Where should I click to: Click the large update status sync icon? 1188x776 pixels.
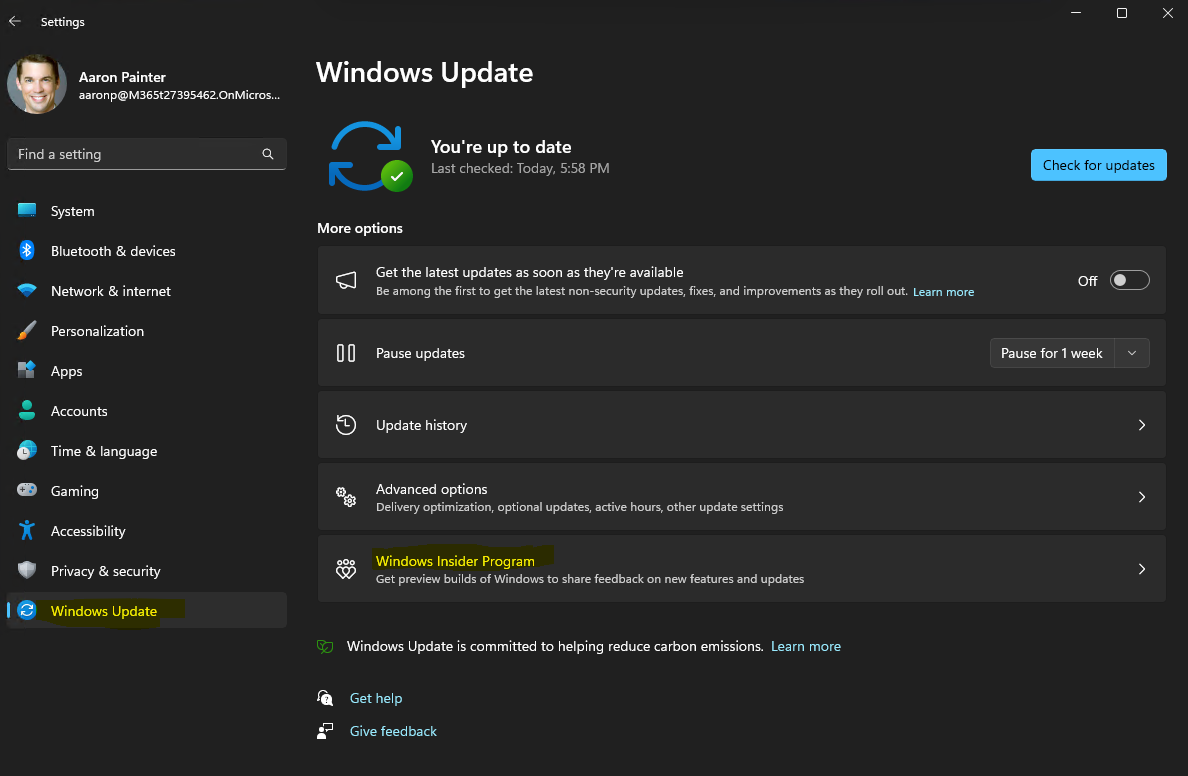point(370,156)
